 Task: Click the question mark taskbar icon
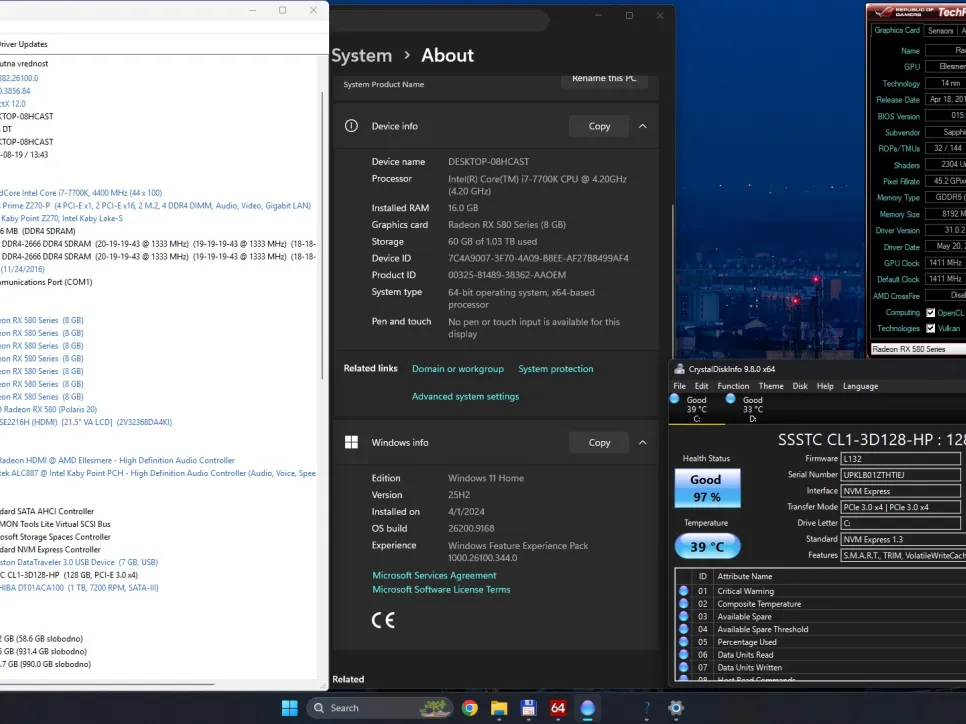pos(647,708)
